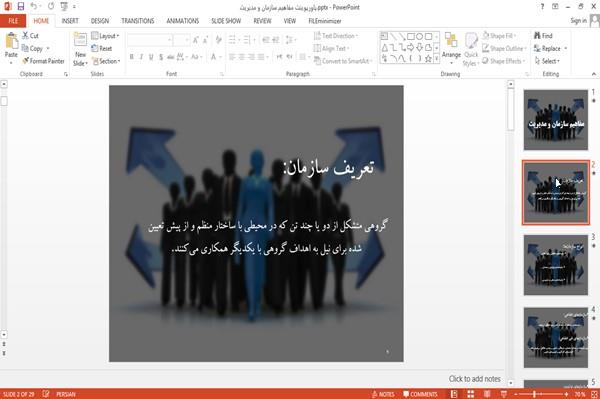The height and width of the screenshot is (399, 600).
Task: Open the Select dropdown in Editing
Action: tap(548, 61)
